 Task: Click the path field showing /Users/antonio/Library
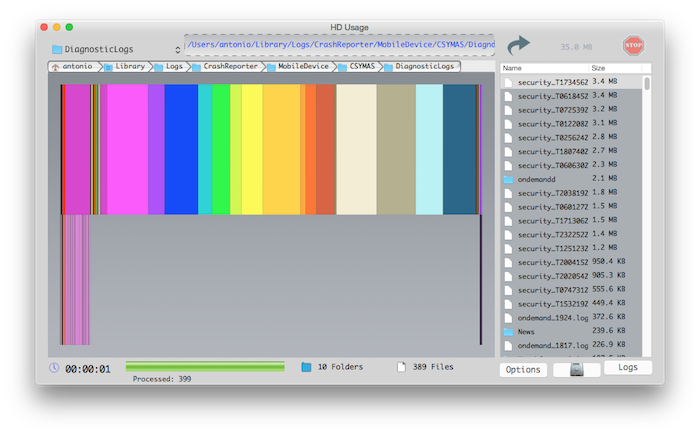click(x=340, y=45)
